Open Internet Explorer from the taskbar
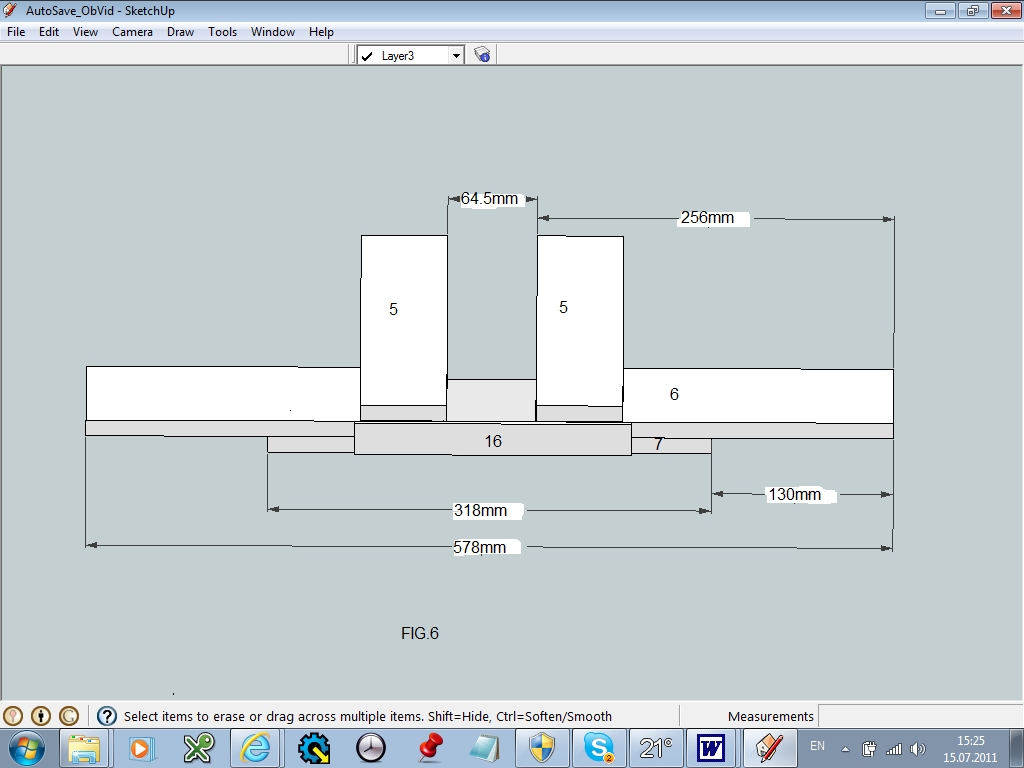 click(x=255, y=748)
